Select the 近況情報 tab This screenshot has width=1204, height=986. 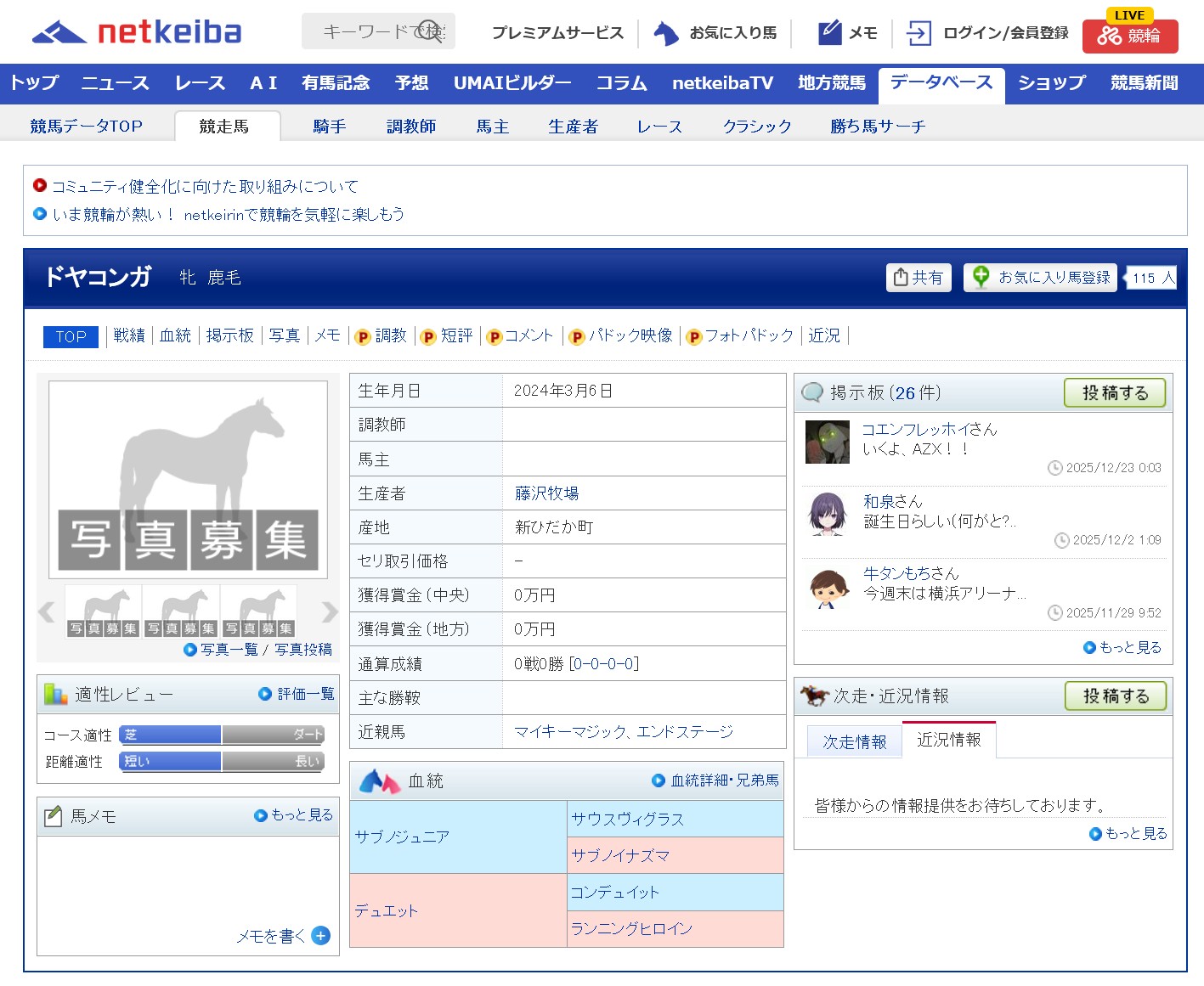tap(948, 740)
